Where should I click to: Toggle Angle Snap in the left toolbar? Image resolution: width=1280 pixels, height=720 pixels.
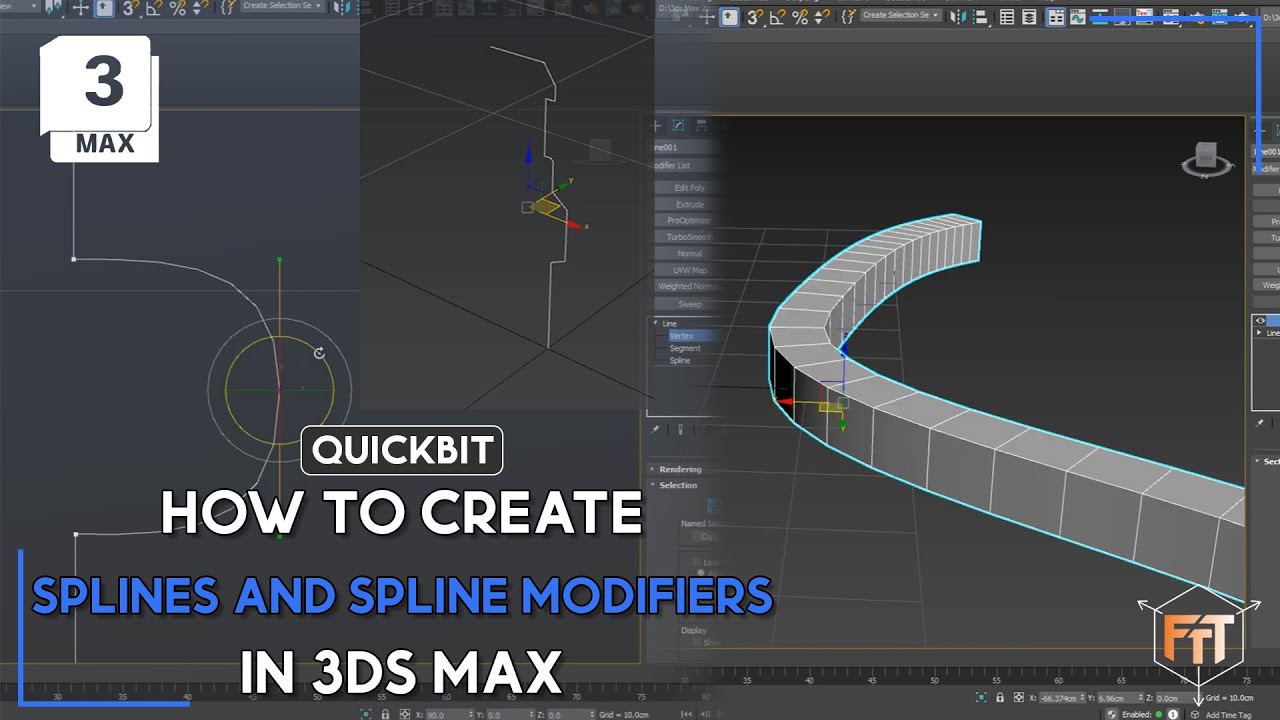[154, 9]
